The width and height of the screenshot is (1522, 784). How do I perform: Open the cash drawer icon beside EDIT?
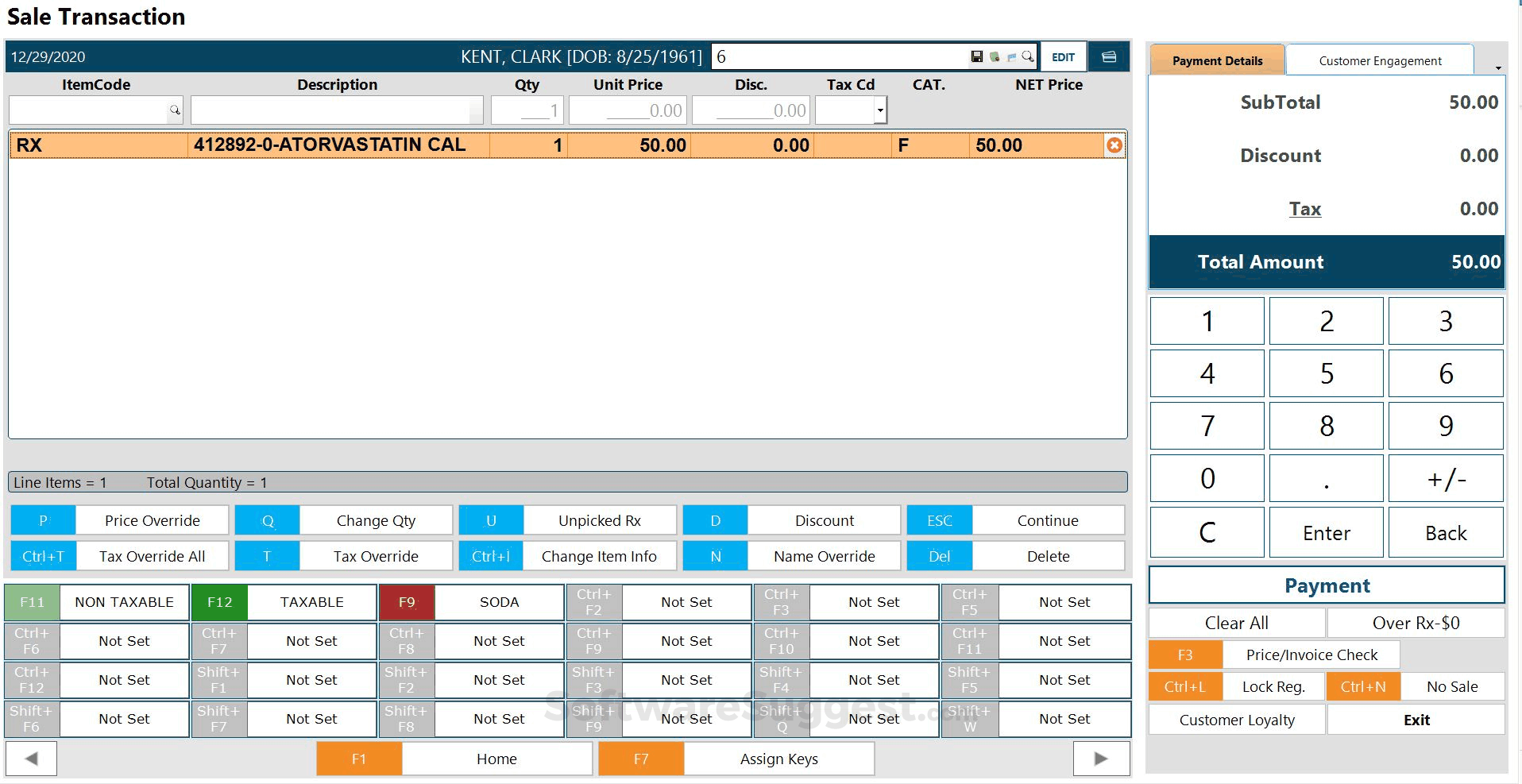[x=1109, y=56]
